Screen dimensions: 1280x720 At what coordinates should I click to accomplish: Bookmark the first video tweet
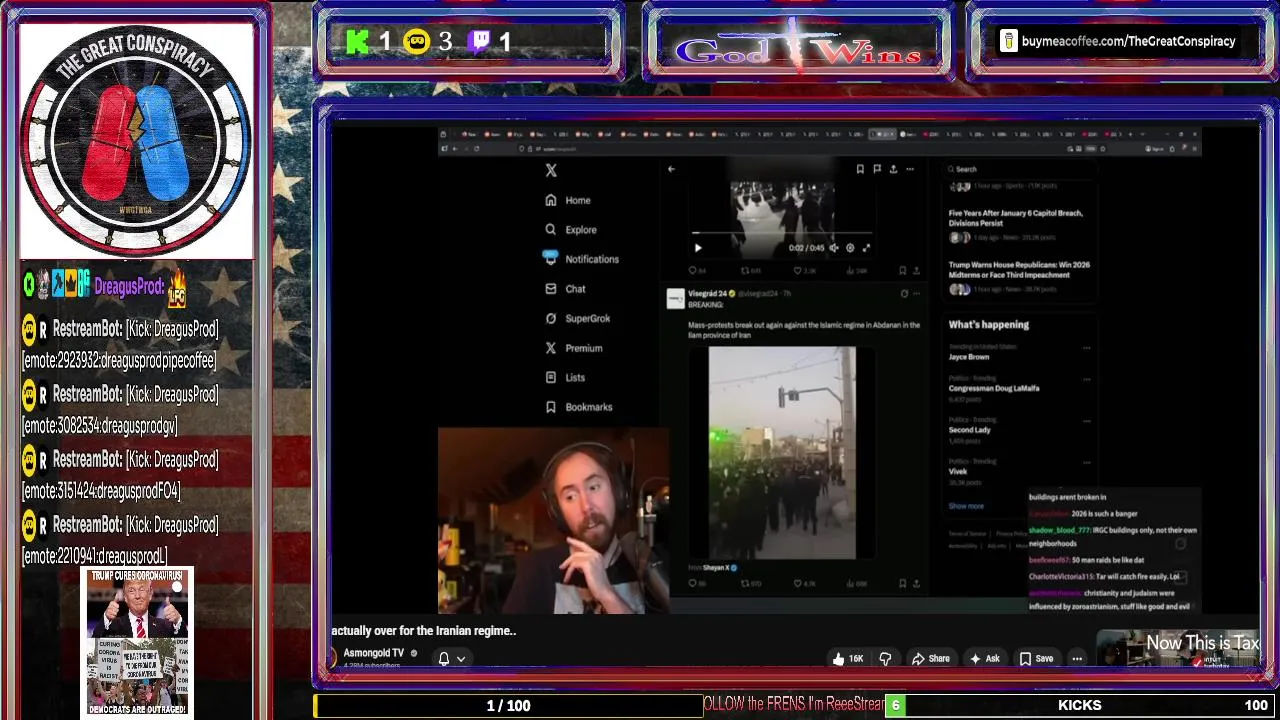coord(902,270)
